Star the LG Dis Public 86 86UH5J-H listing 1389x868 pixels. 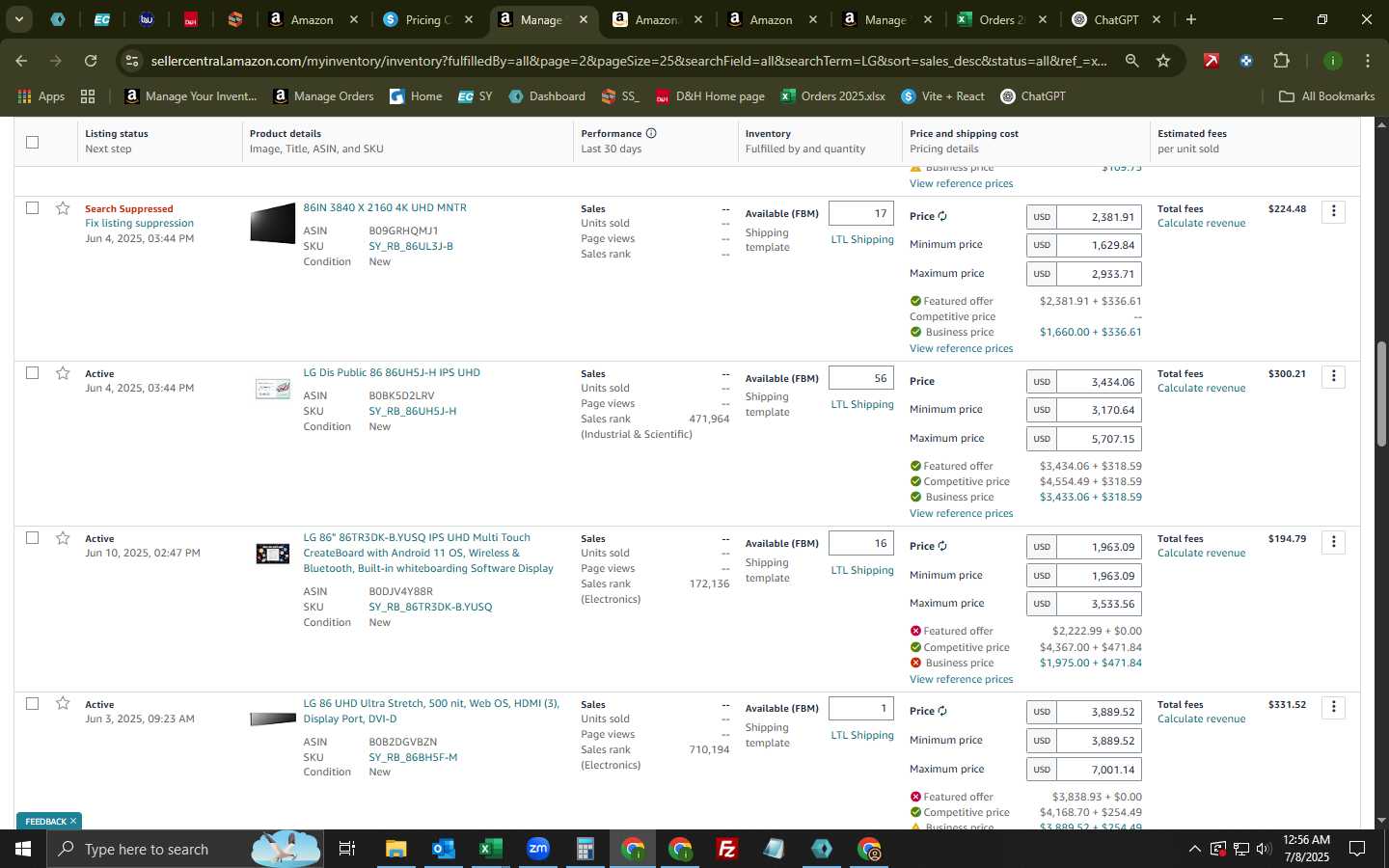click(63, 373)
